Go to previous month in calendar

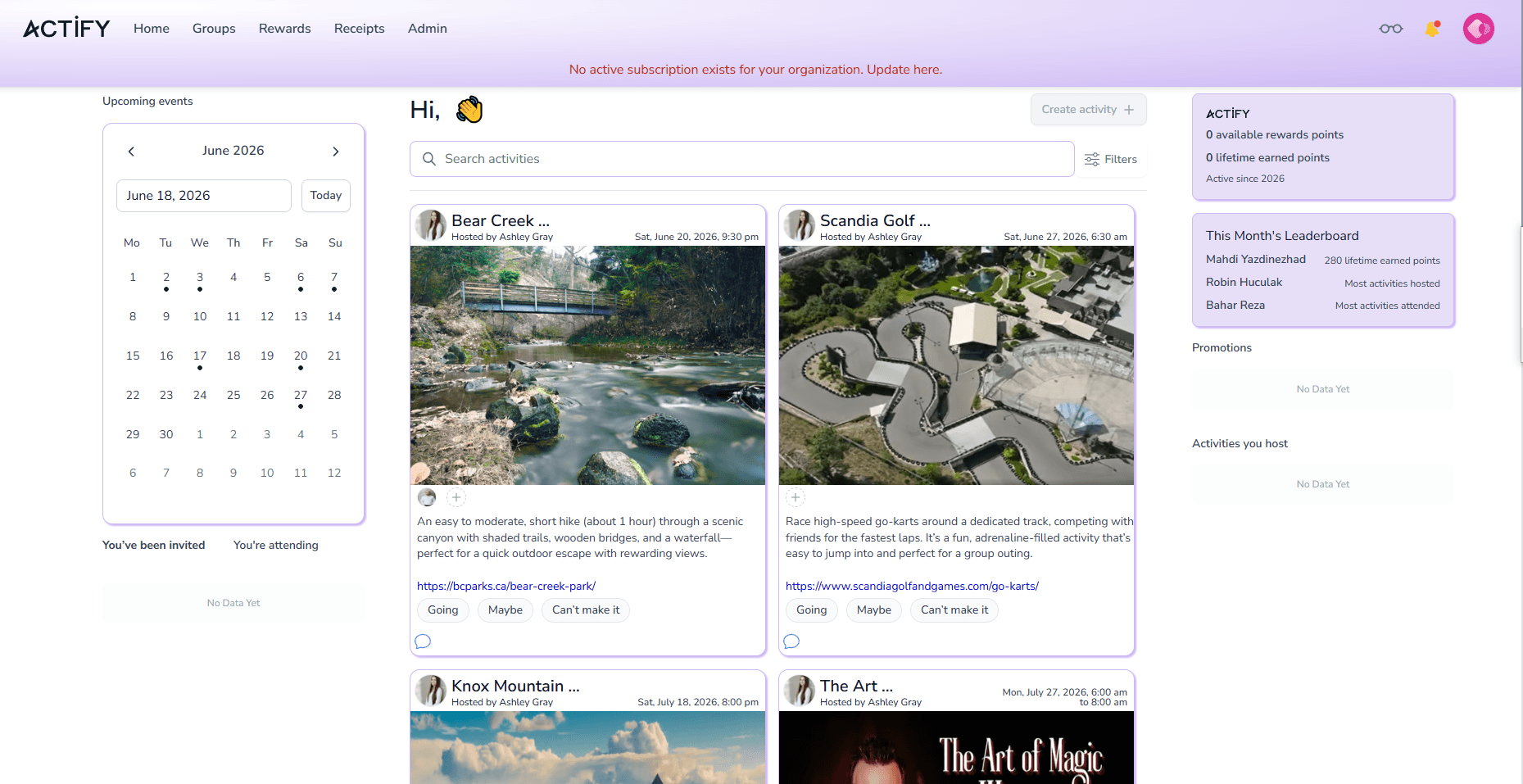pyautogui.click(x=131, y=152)
